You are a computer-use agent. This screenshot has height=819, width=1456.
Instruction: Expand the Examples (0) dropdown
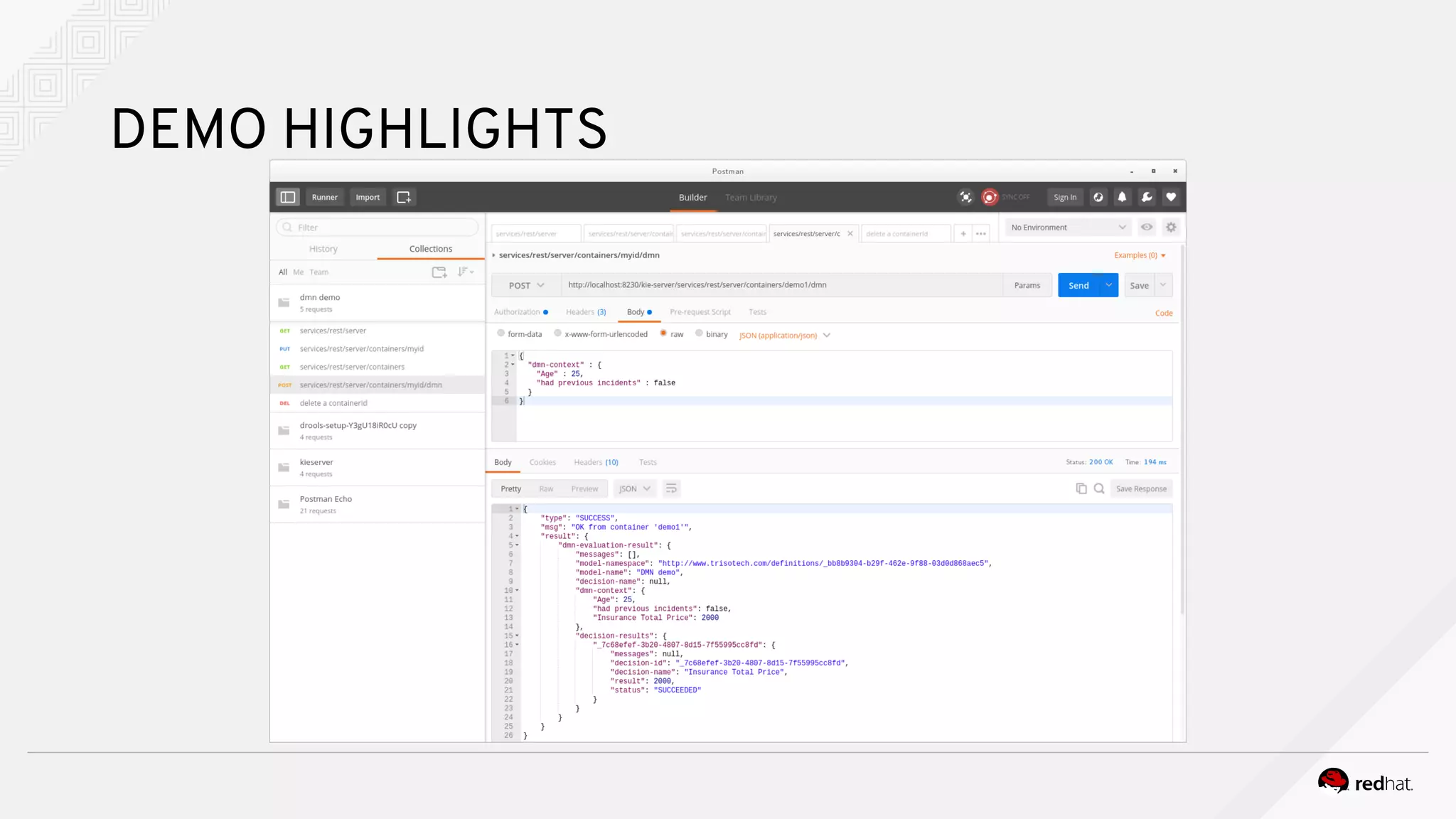1140,255
